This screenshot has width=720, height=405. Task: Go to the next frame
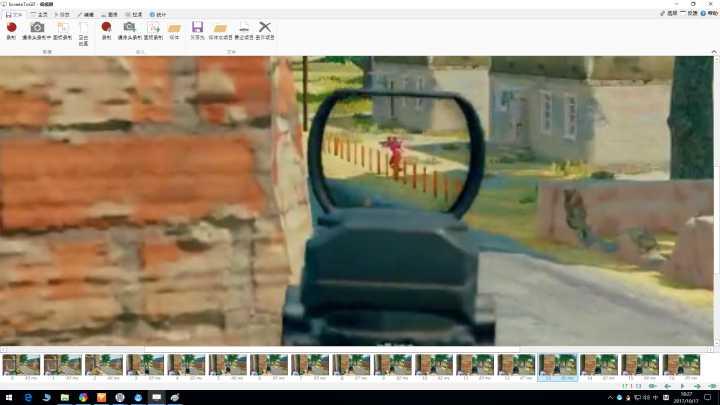[698, 386]
